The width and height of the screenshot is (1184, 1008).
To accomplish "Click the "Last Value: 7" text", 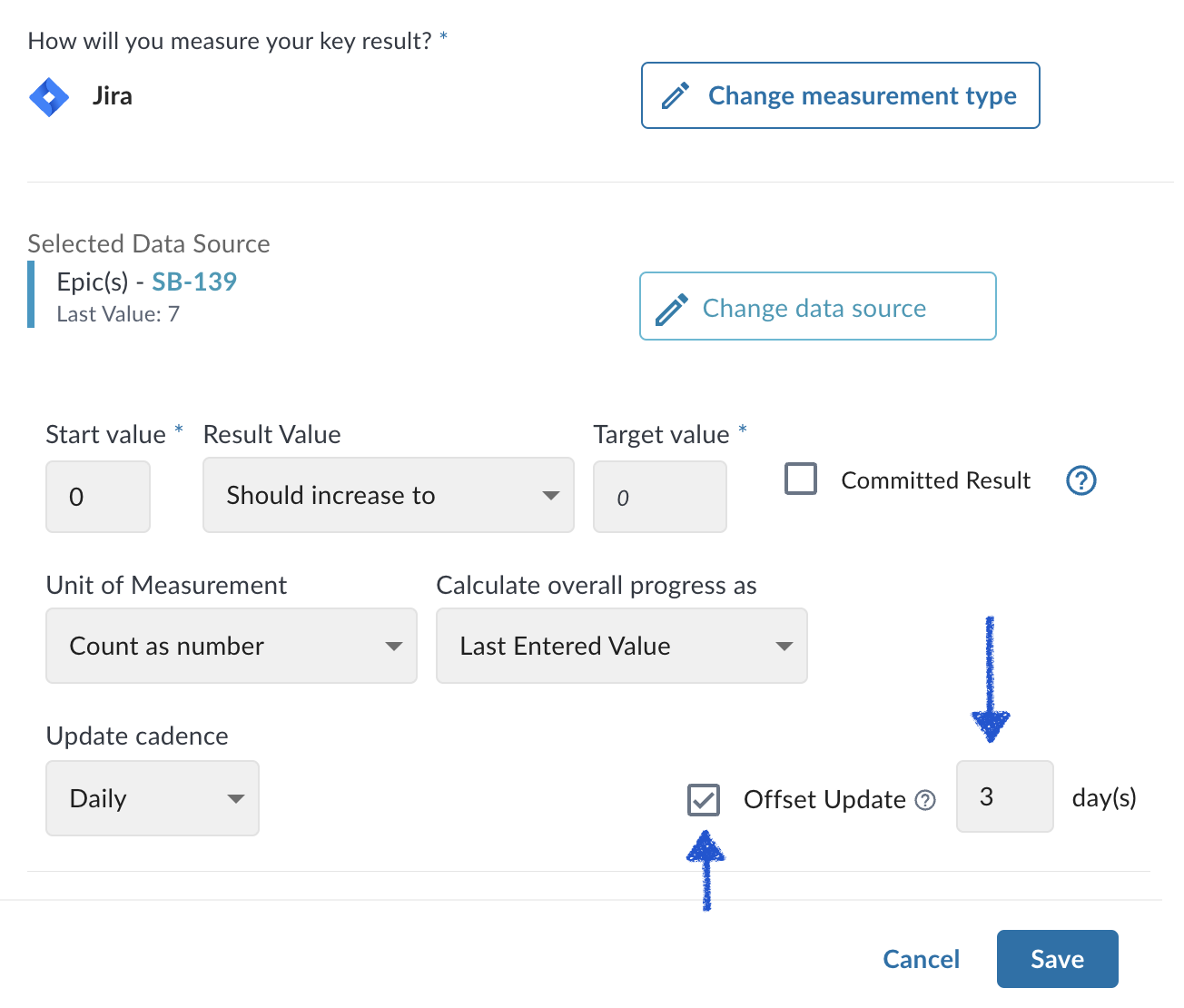I will [x=118, y=314].
